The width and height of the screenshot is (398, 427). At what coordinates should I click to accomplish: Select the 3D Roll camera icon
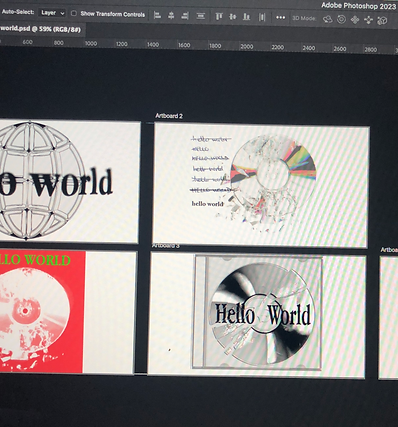pos(341,19)
